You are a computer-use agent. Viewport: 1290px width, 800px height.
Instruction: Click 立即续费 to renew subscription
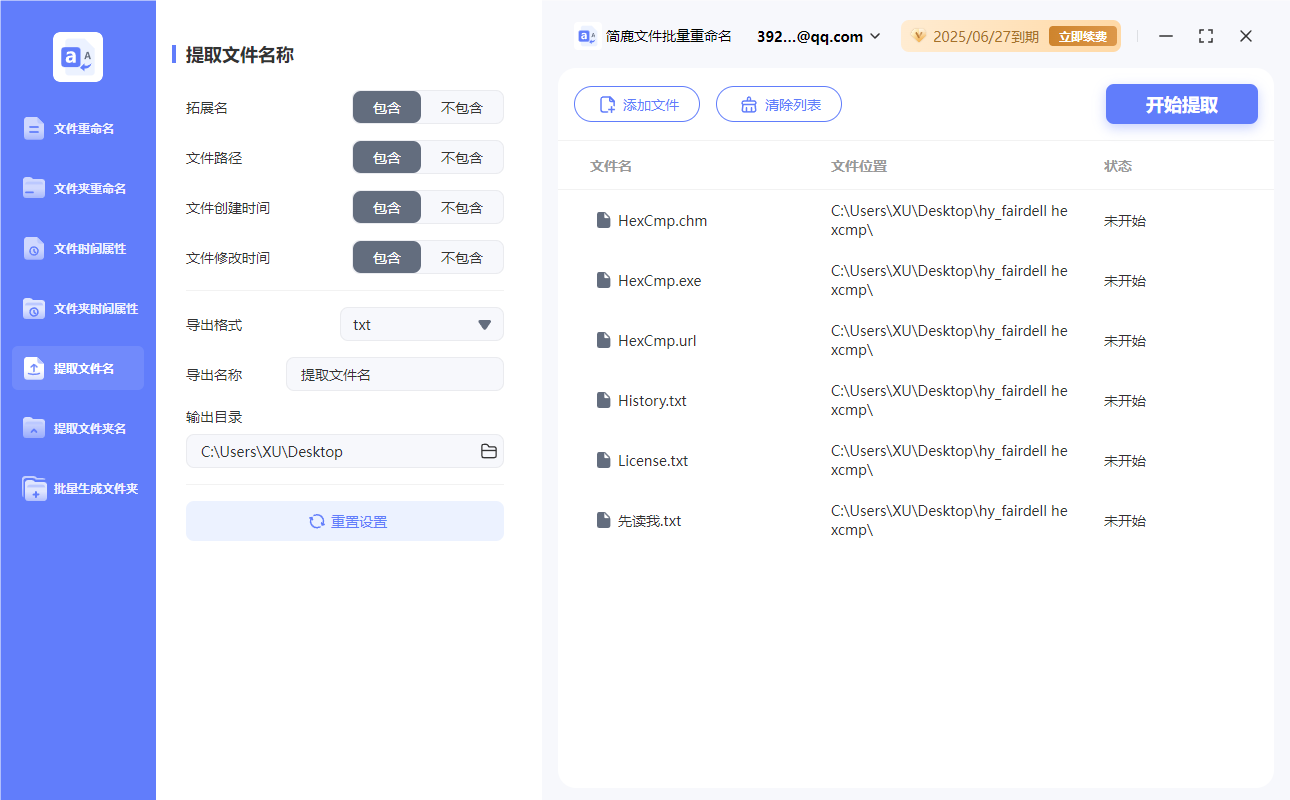(x=1082, y=36)
